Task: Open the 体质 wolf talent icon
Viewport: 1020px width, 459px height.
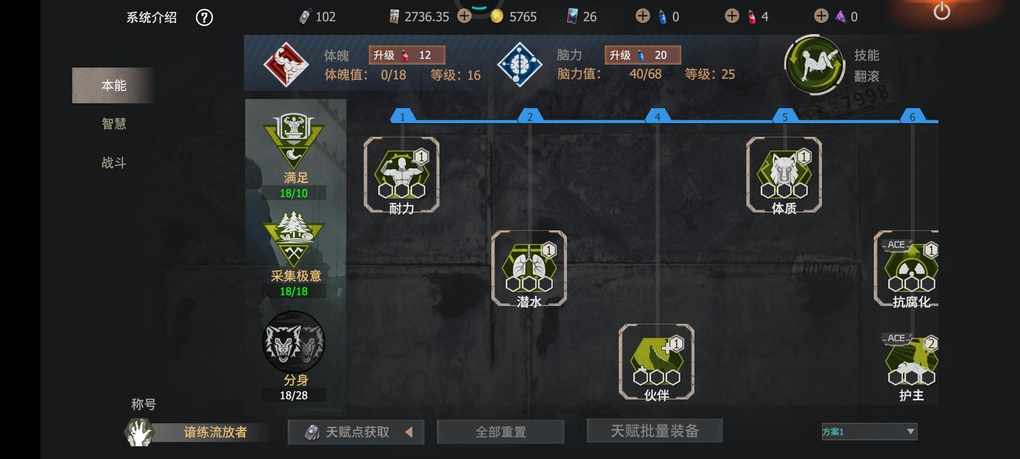Action: 783,174
